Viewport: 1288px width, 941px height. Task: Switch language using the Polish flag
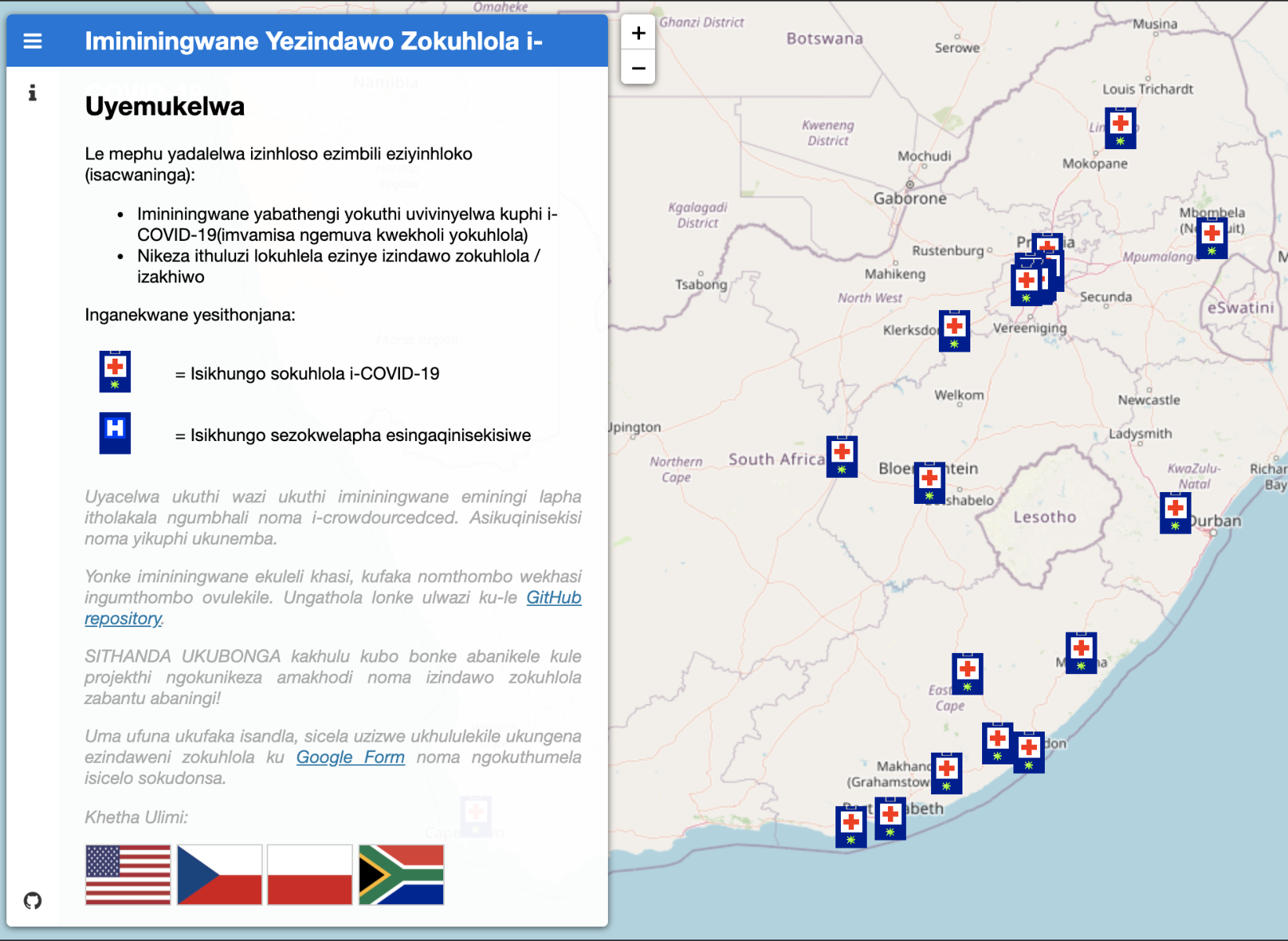310,875
